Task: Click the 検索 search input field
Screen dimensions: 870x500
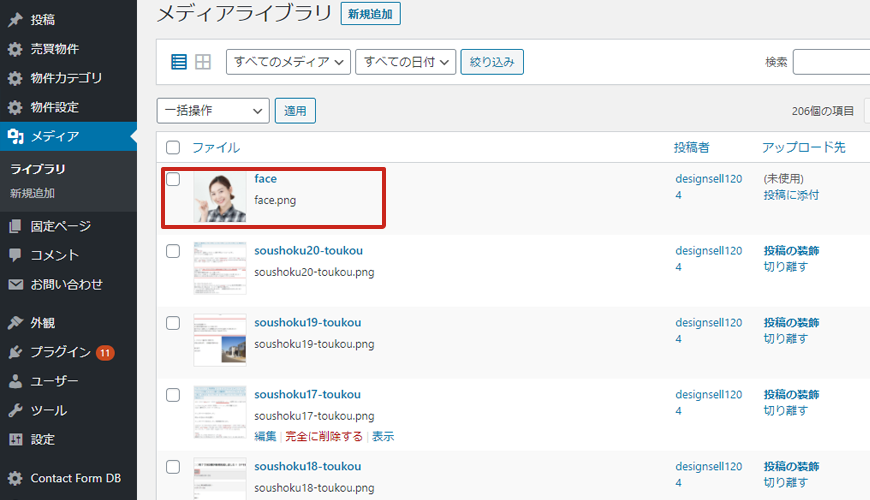Action: (831, 62)
